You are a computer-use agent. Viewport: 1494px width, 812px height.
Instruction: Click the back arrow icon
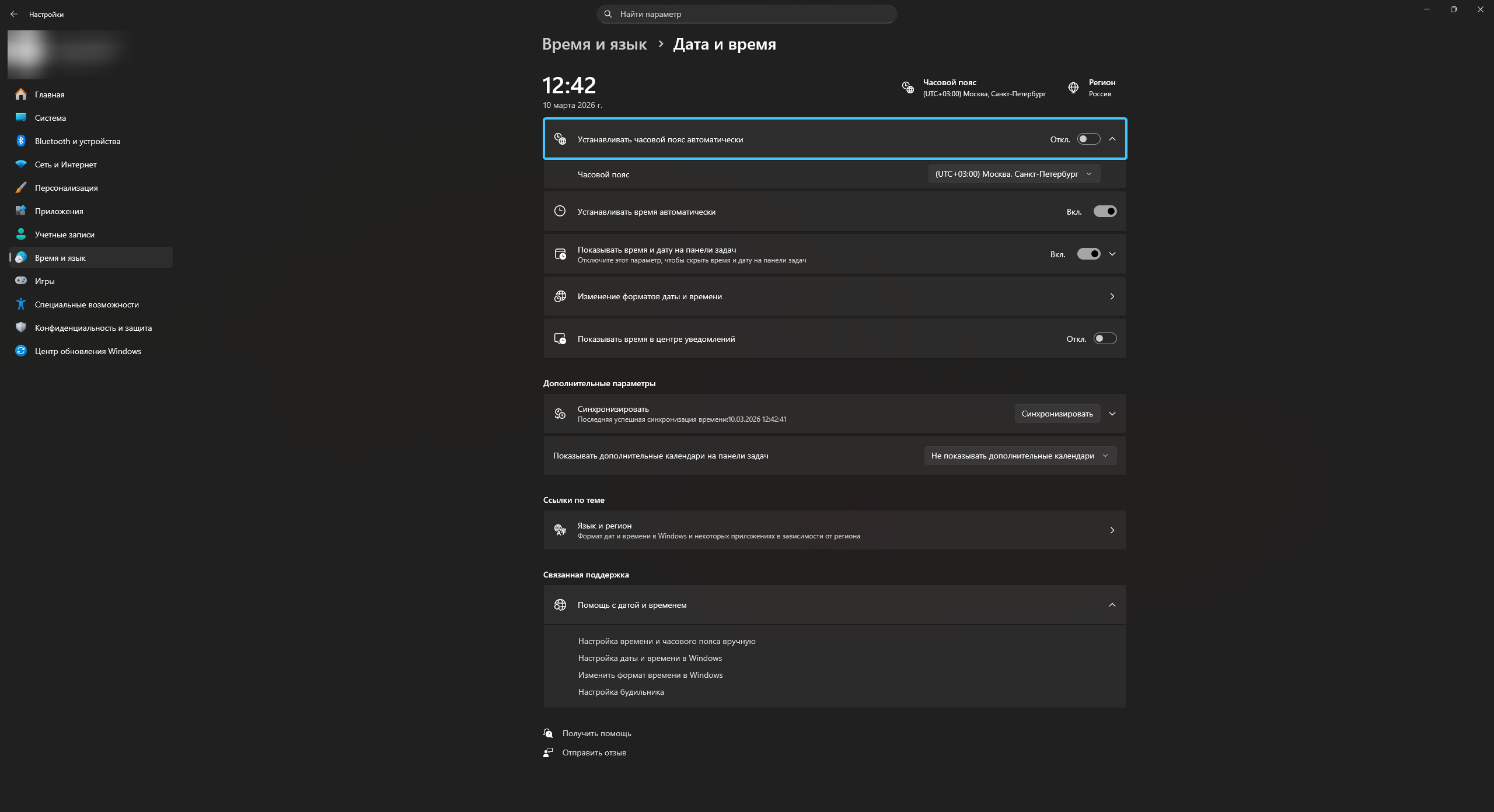pos(14,14)
